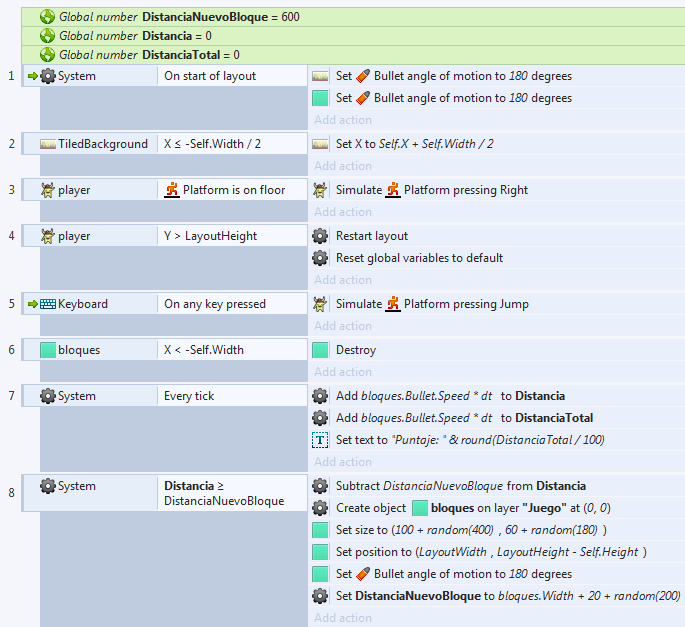
Task: Click System gear icon in event 8 condition
Action: (x=48, y=486)
